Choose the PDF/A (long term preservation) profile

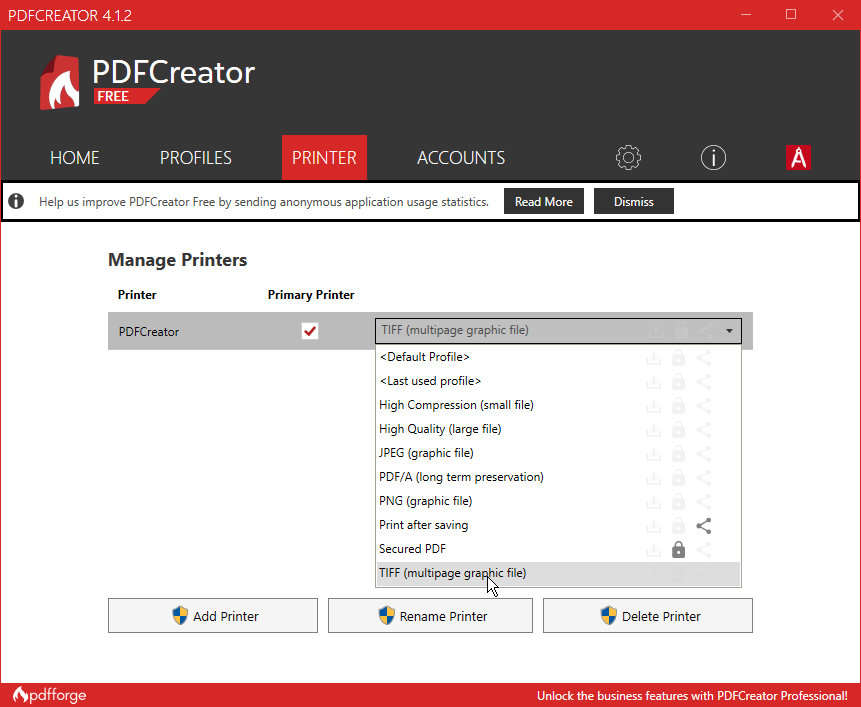pyautogui.click(x=461, y=477)
